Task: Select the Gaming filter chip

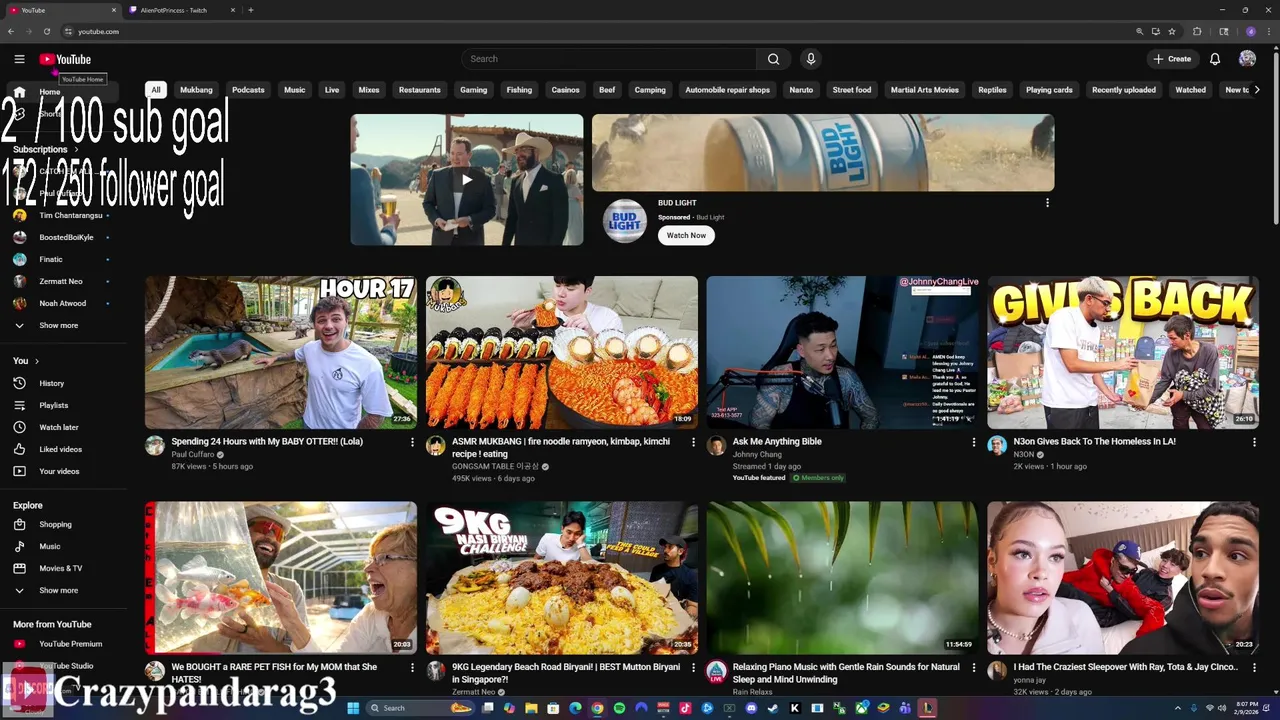Action: pos(474,90)
